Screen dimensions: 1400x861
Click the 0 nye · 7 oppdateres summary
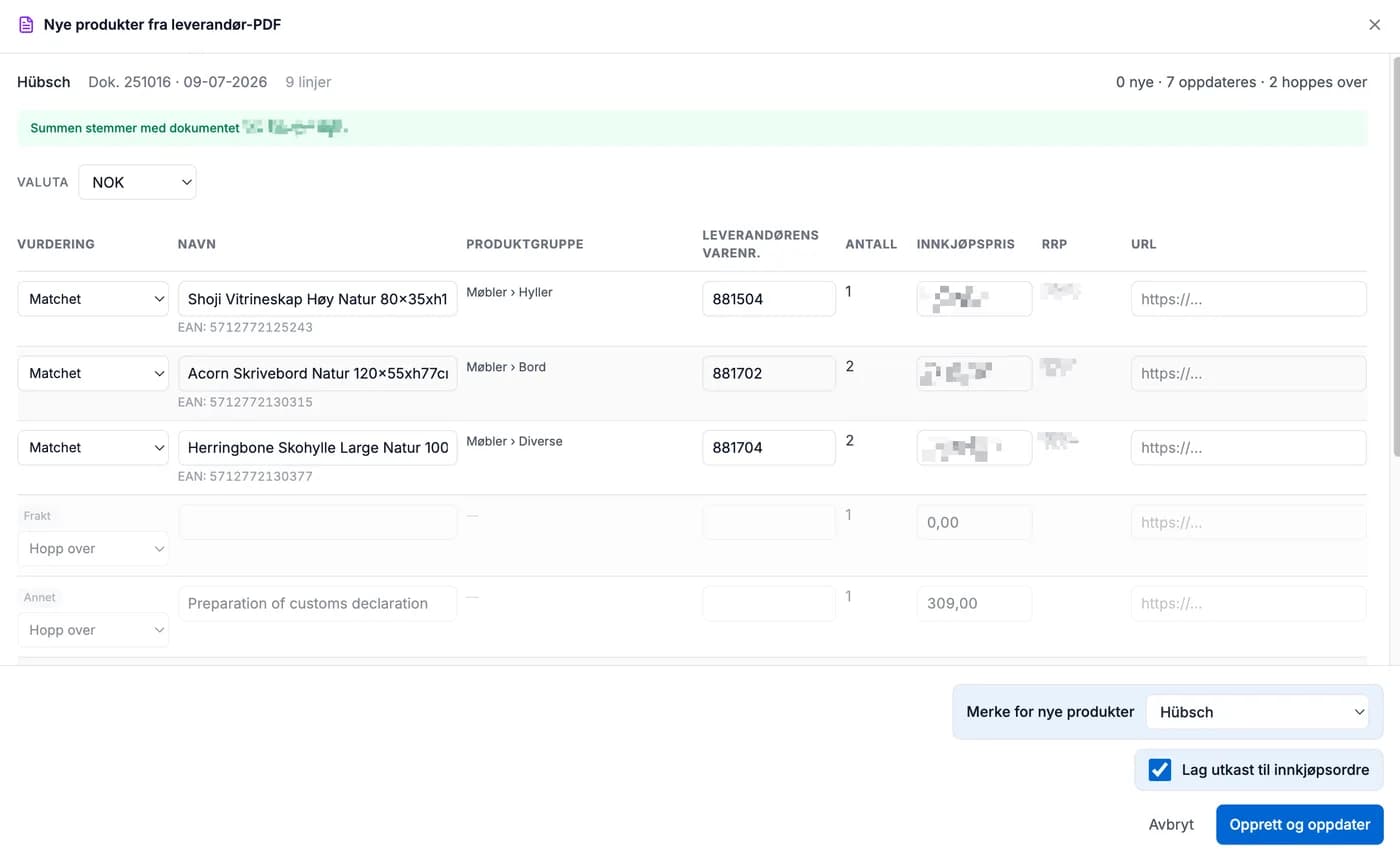tap(1241, 82)
